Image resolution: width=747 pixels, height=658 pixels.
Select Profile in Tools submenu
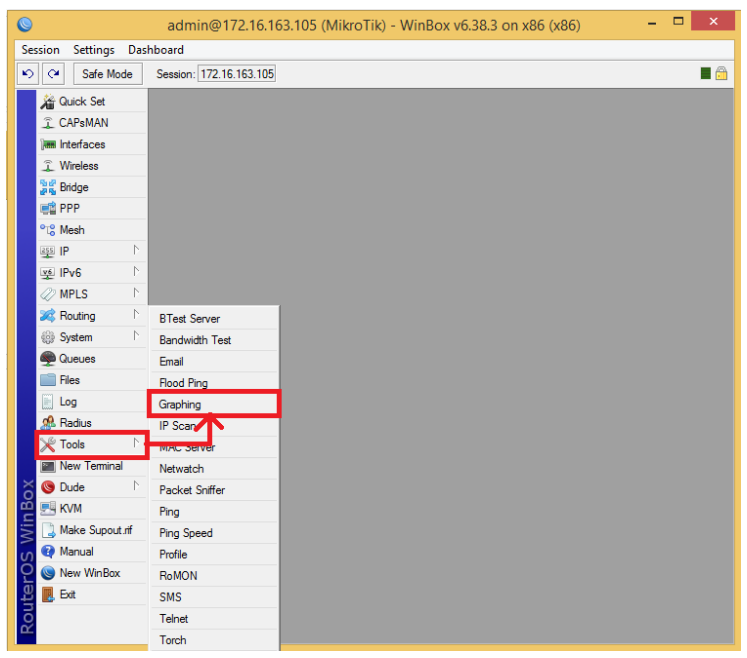tap(214, 555)
